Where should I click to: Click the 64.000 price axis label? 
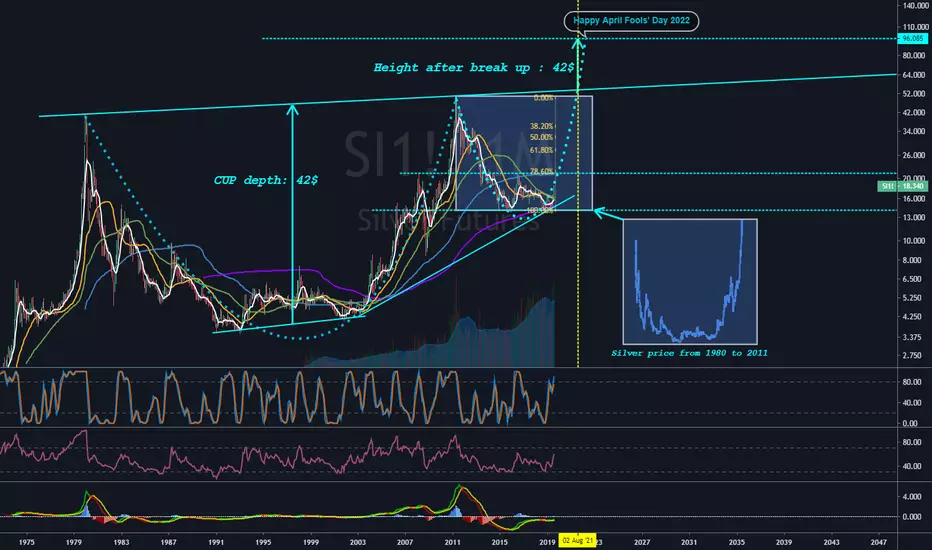click(914, 75)
